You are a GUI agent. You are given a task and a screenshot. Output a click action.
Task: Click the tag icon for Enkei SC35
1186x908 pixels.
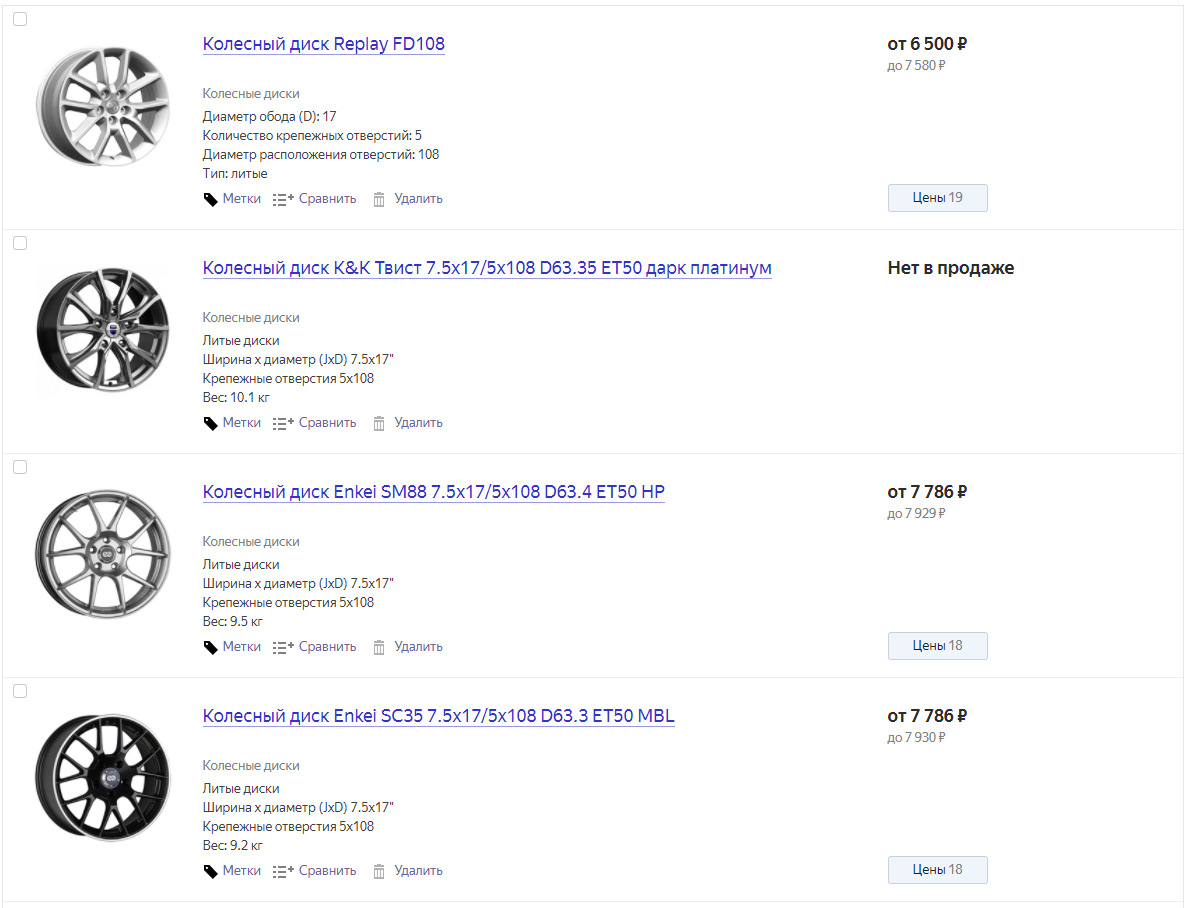pos(210,871)
